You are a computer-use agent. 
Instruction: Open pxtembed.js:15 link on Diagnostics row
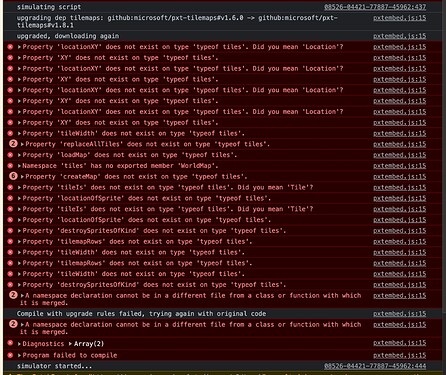(400, 343)
